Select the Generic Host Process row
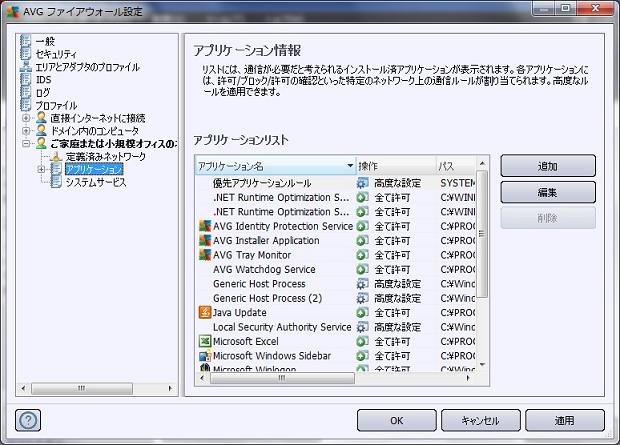The image size is (620, 445). (337, 284)
